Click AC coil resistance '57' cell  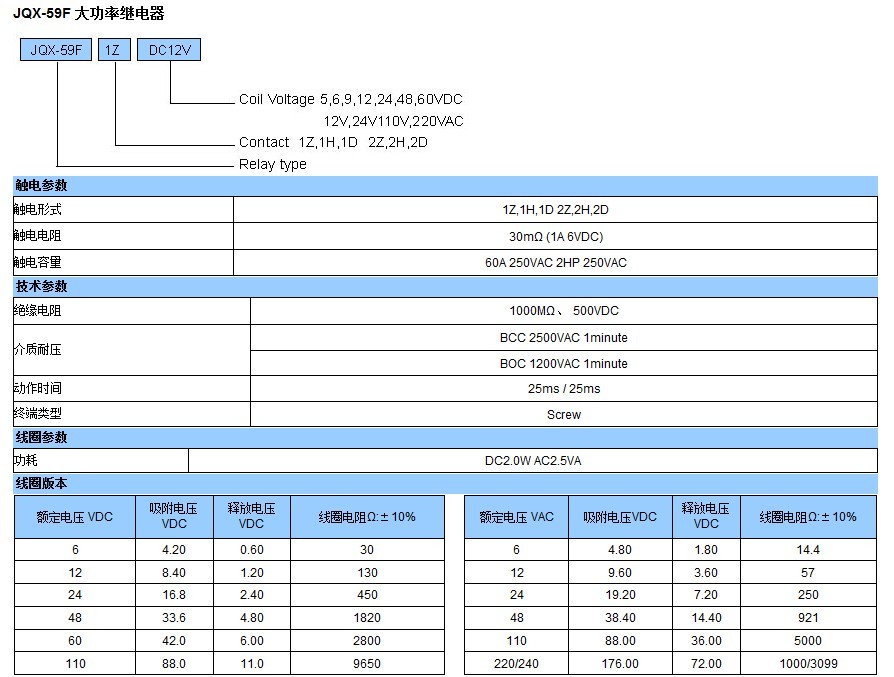[808, 572]
